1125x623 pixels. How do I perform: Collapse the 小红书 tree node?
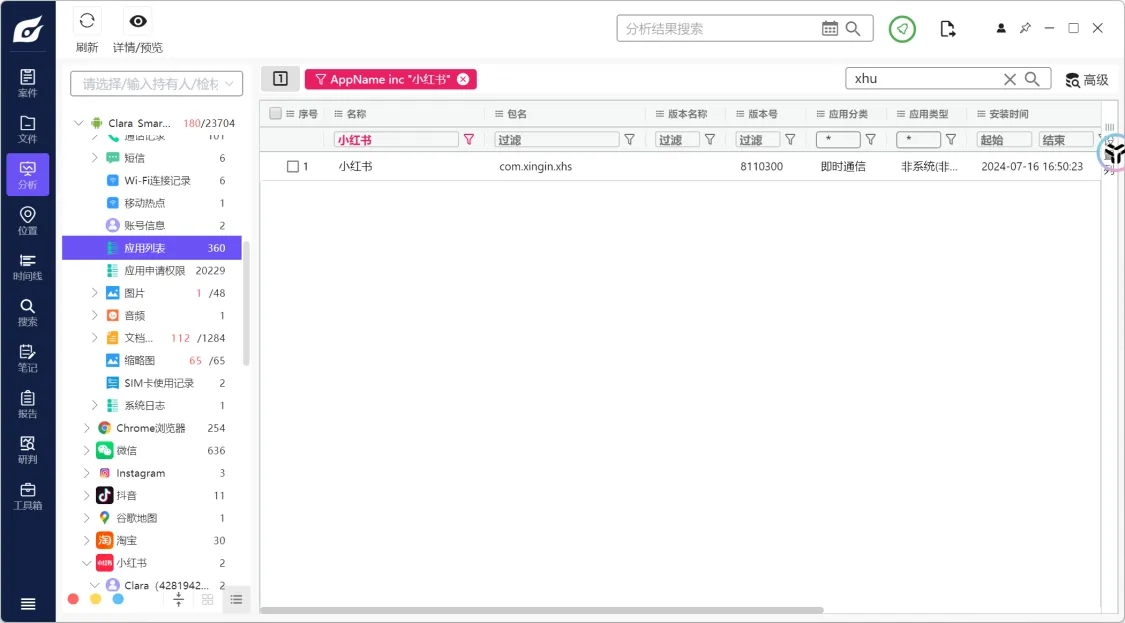87,563
